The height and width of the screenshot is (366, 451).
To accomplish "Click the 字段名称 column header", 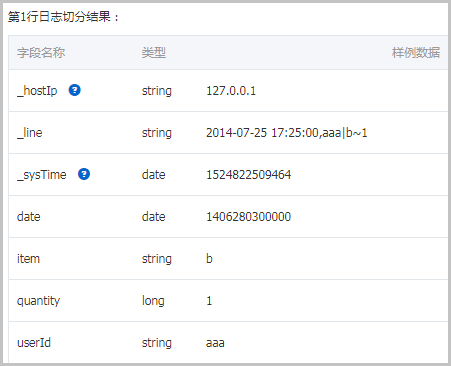I will coord(41,53).
